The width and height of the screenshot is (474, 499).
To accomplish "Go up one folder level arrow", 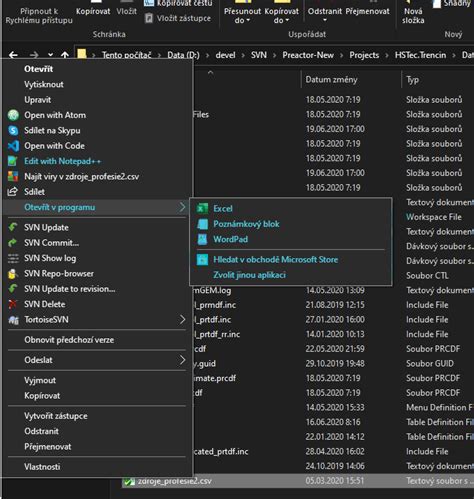I will coord(65,55).
